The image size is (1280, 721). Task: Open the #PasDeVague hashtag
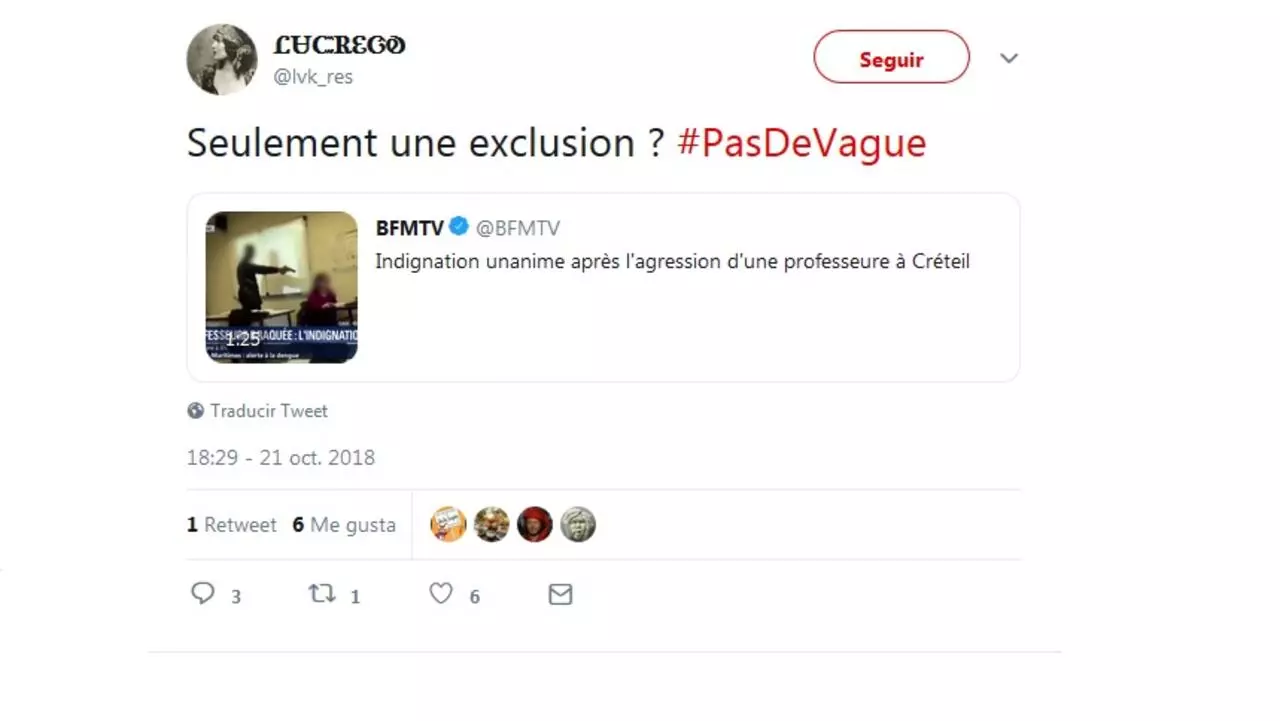[x=802, y=143]
